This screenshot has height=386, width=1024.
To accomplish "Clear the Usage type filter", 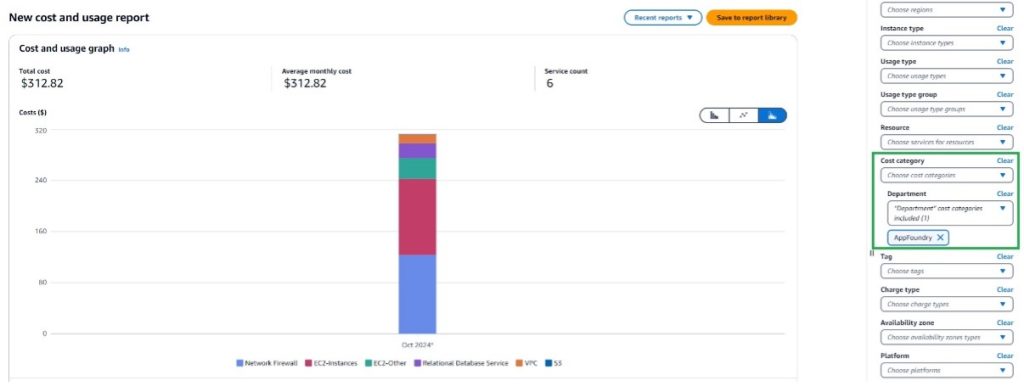I will [x=1004, y=61].
